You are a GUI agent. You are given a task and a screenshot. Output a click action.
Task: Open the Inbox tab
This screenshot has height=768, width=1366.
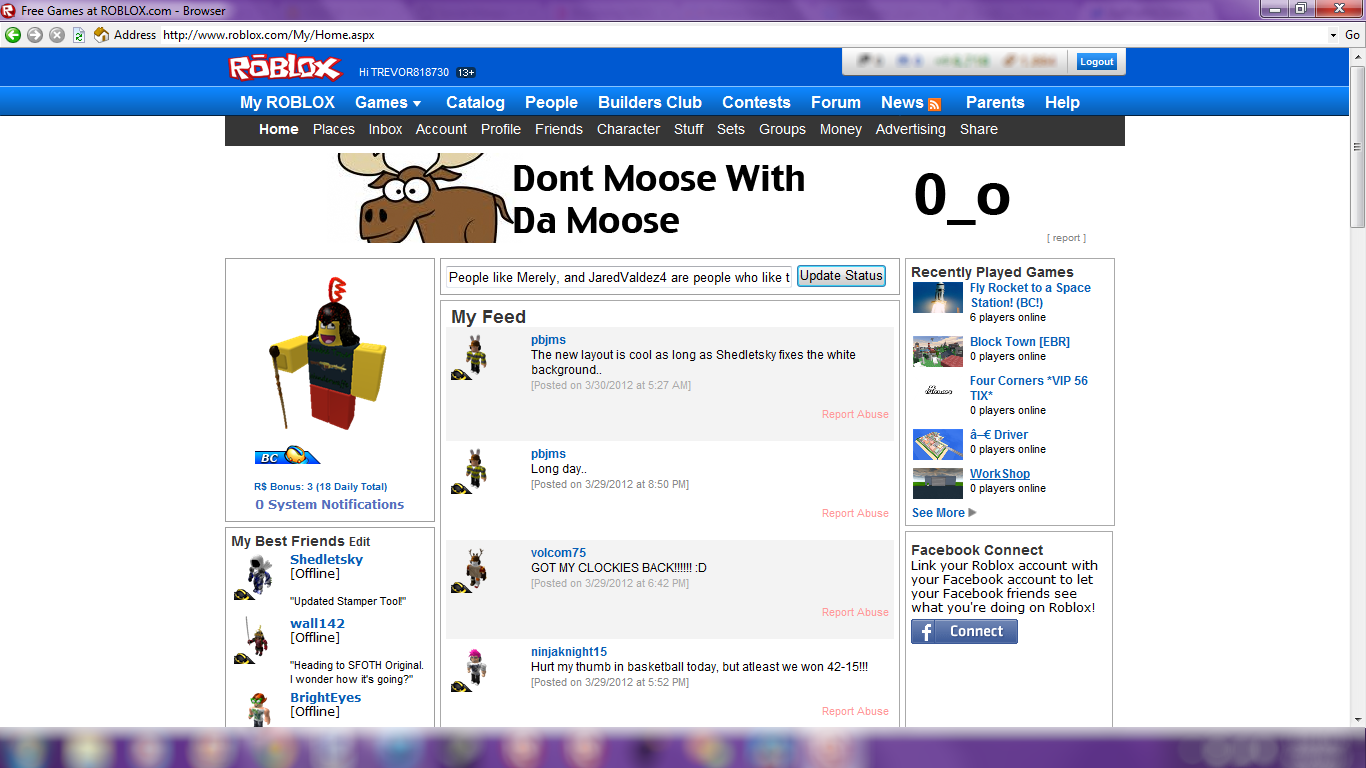[385, 129]
